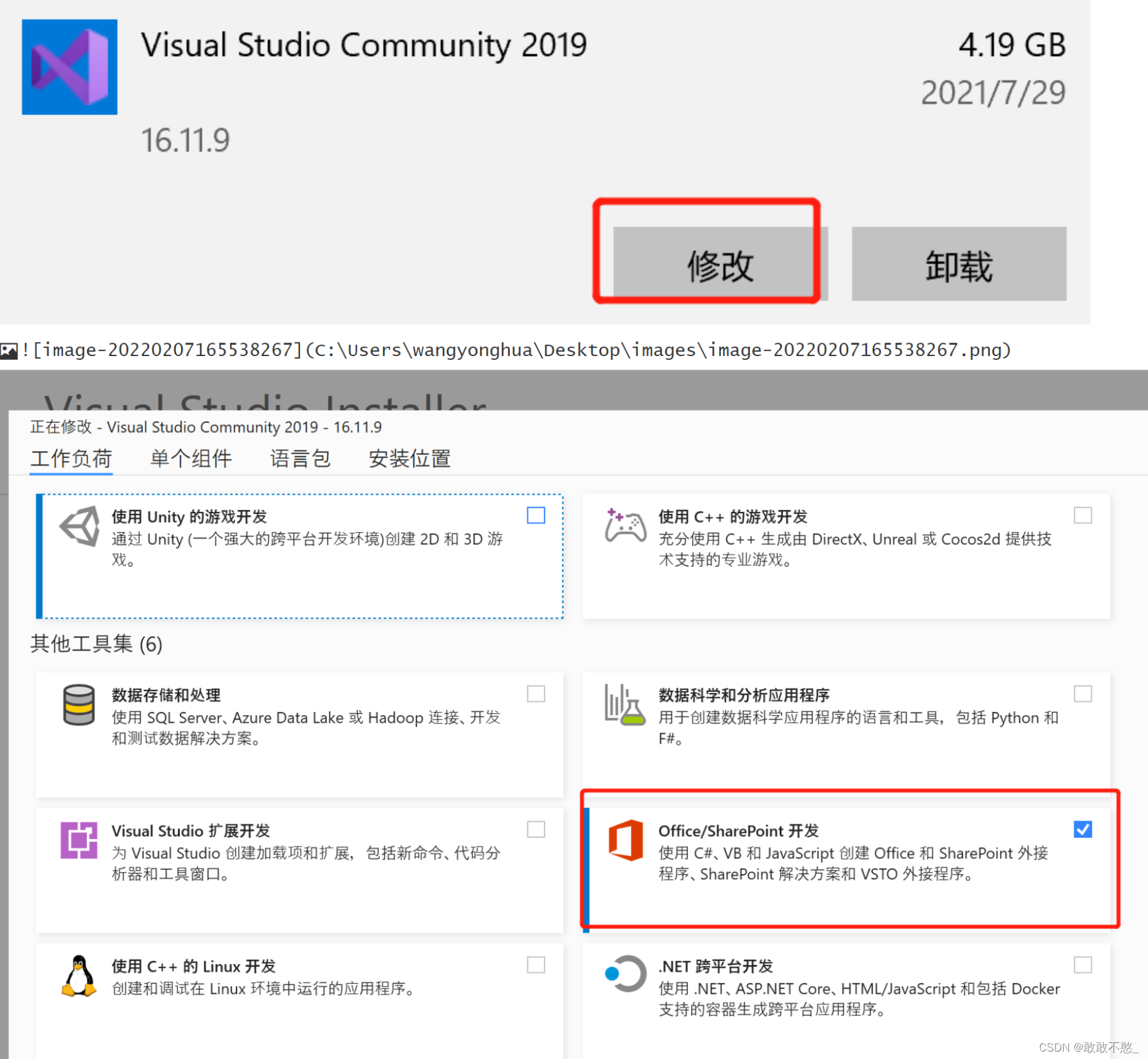This screenshot has height=1059, width=1148.
Task: Click the Visual Studio Community 2019 logo icon
Action: coord(70,67)
